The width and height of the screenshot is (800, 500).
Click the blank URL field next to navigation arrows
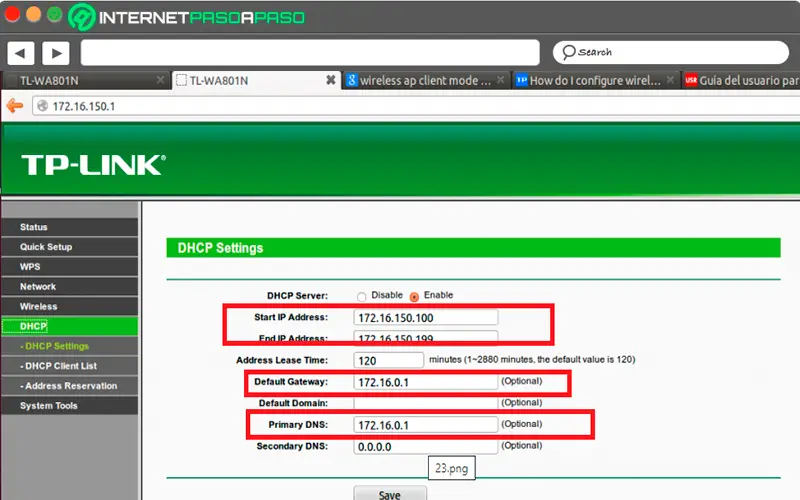click(x=310, y=53)
